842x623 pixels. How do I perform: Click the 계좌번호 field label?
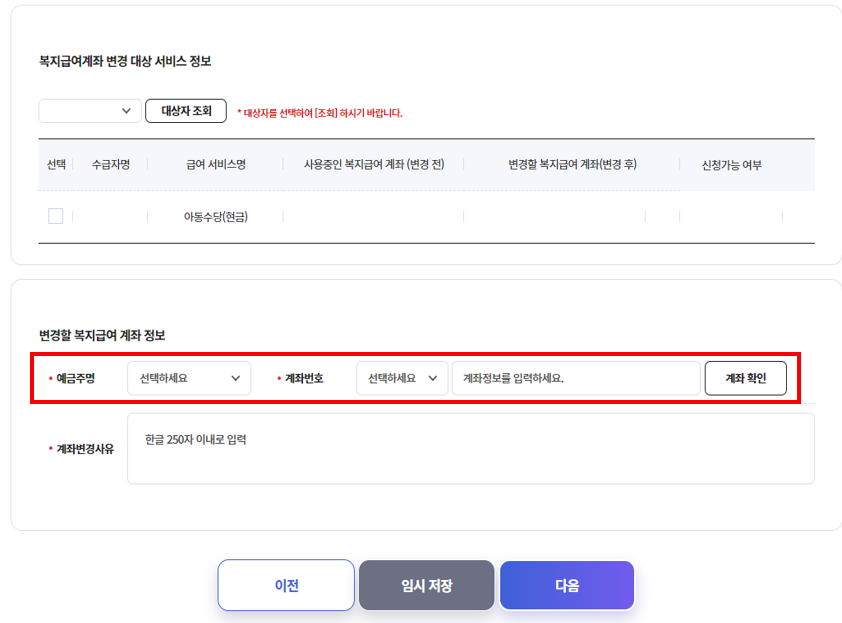[x=304, y=378]
